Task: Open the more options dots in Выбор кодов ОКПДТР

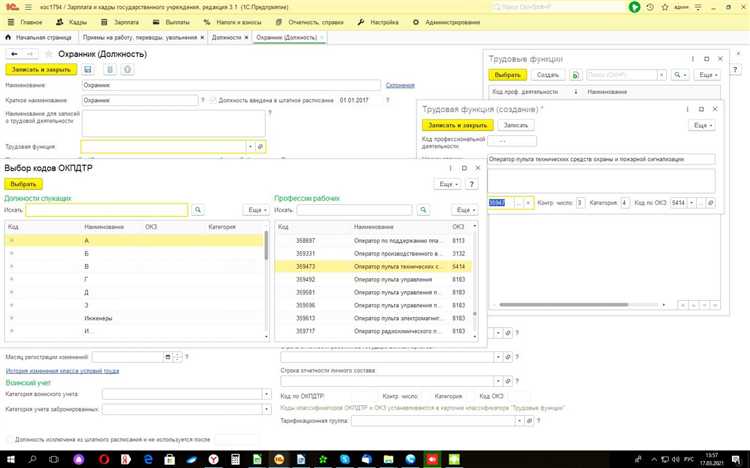Action: tap(450, 168)
